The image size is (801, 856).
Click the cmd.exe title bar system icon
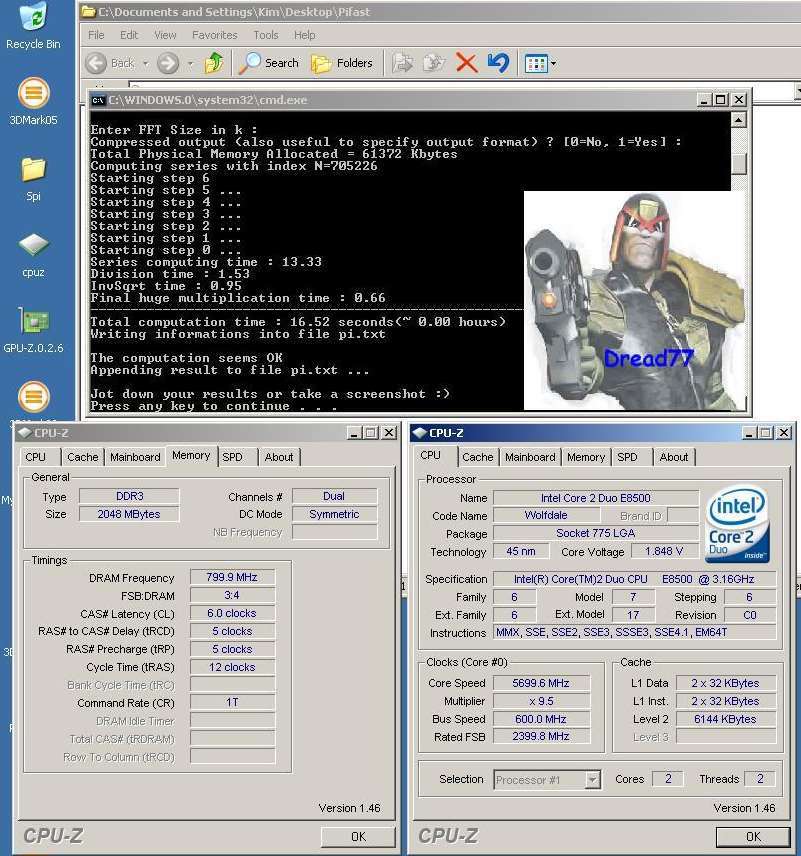[98, 100]
